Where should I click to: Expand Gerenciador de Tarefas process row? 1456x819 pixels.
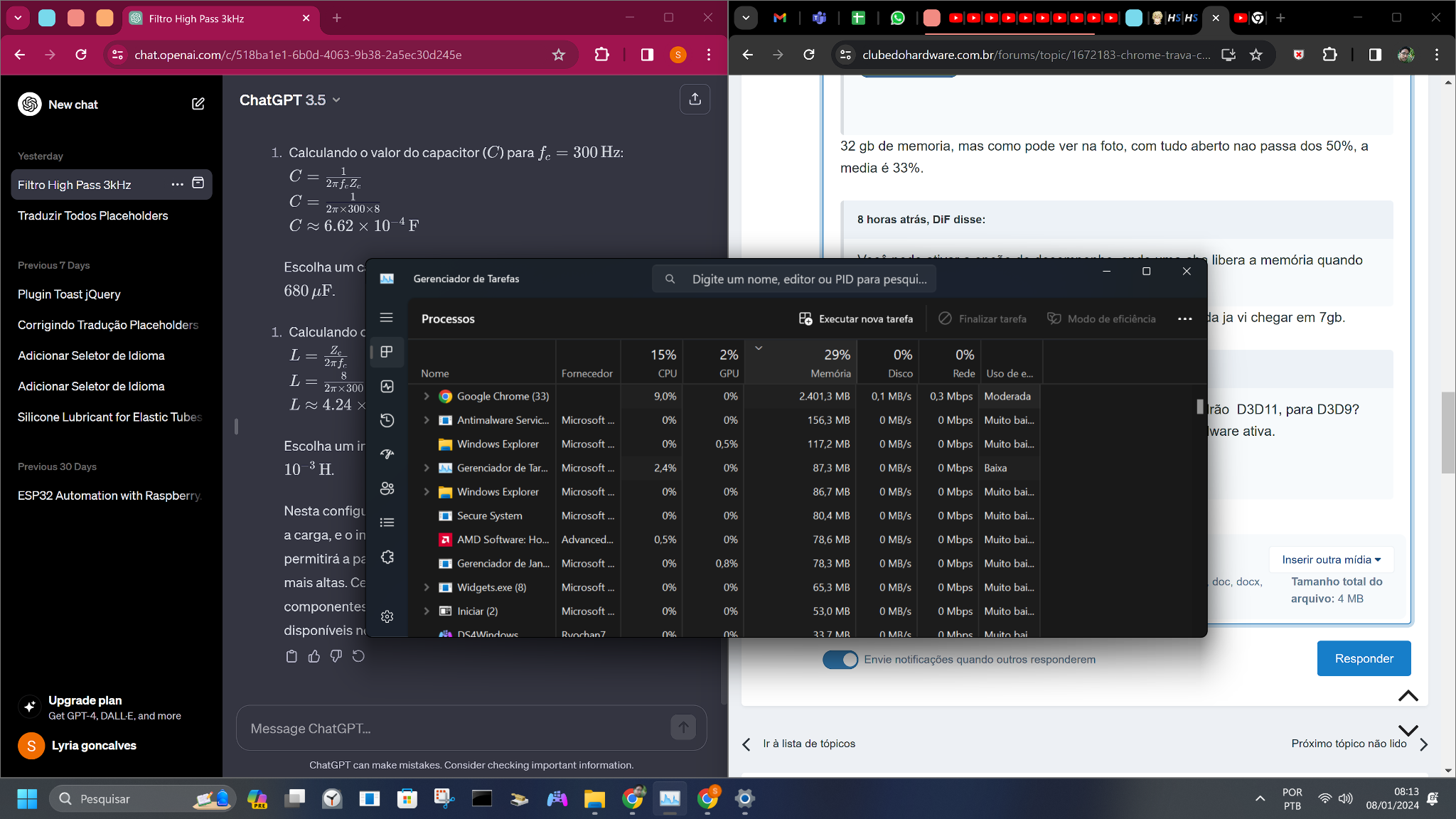pos(427,468)
